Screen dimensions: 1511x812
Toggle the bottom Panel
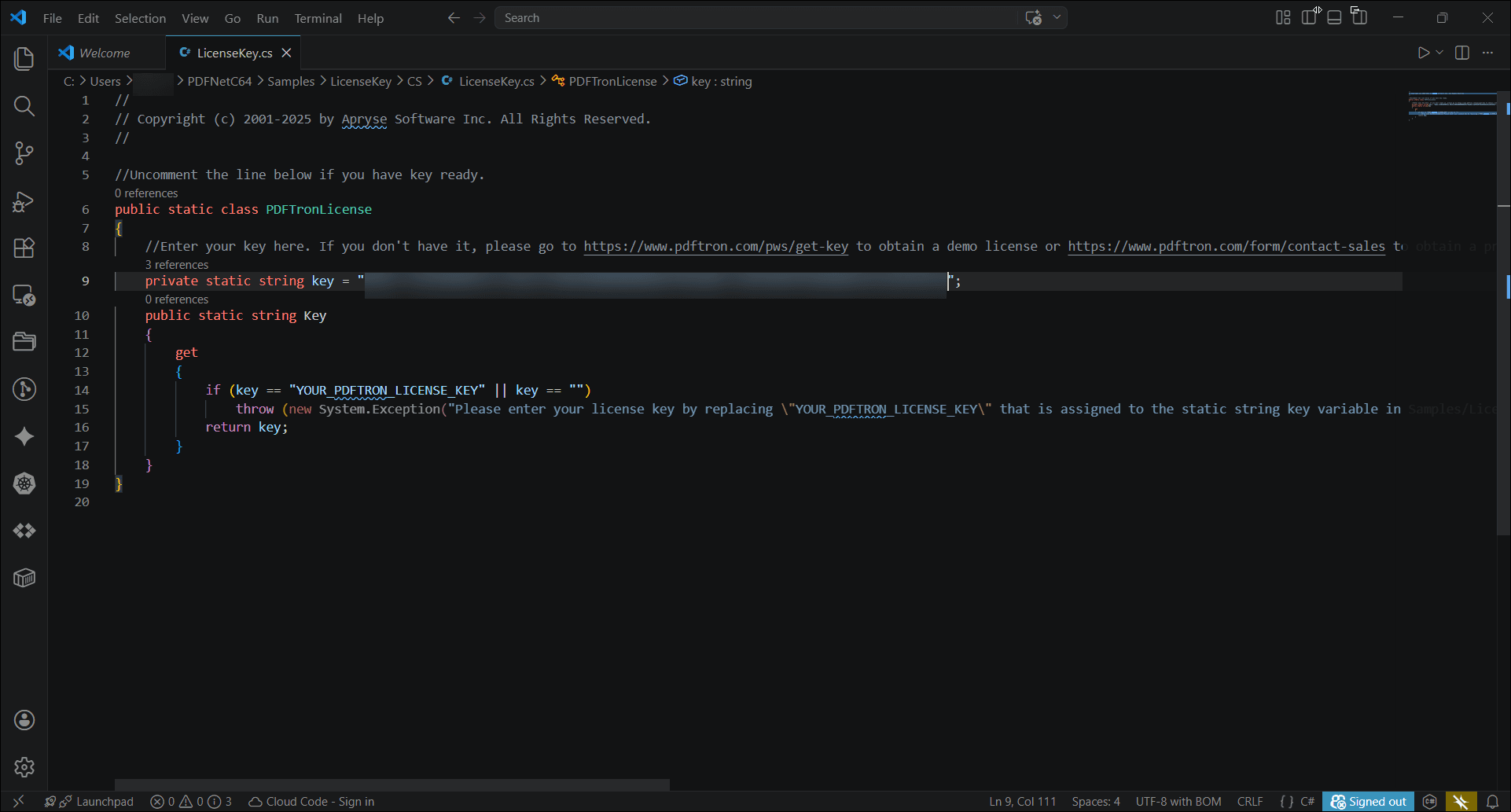tap(1334, 17)
